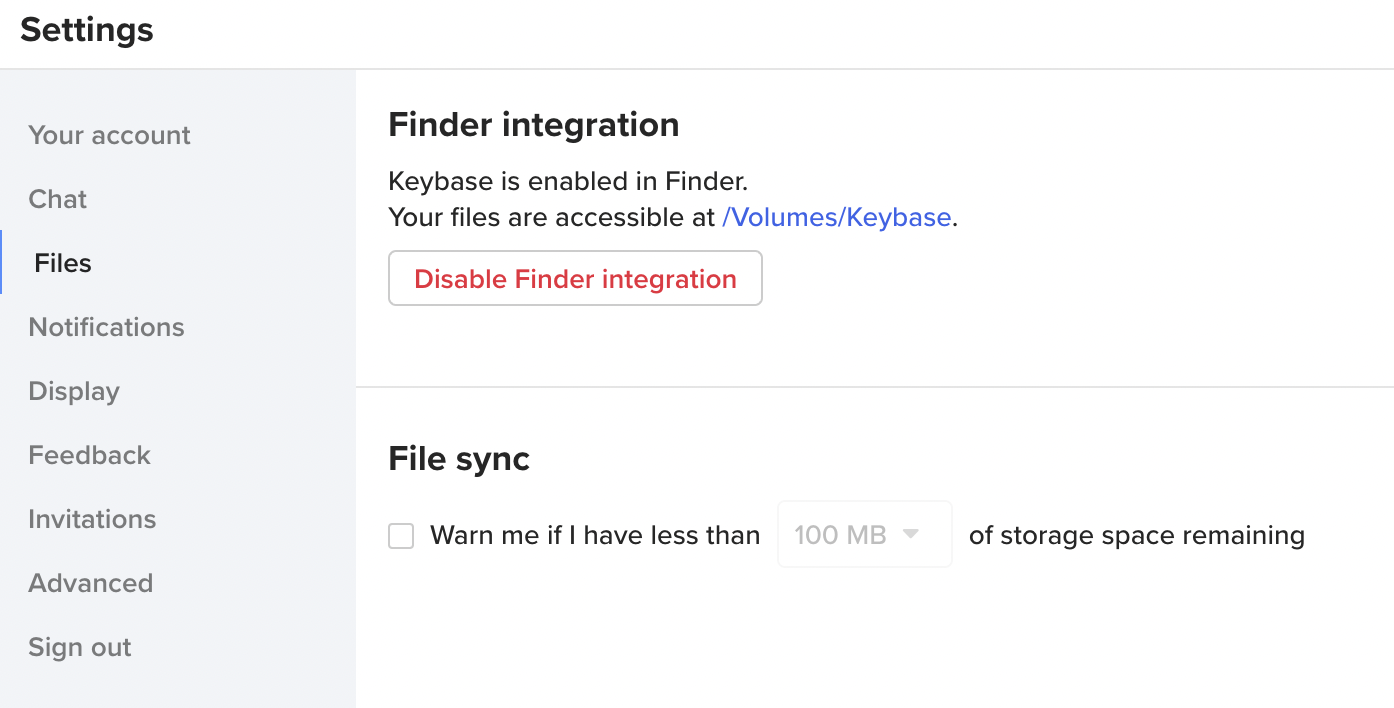Switch to the Chat settings tab
The width and height of the screenshot is (1394, 708).
point(58,199)
